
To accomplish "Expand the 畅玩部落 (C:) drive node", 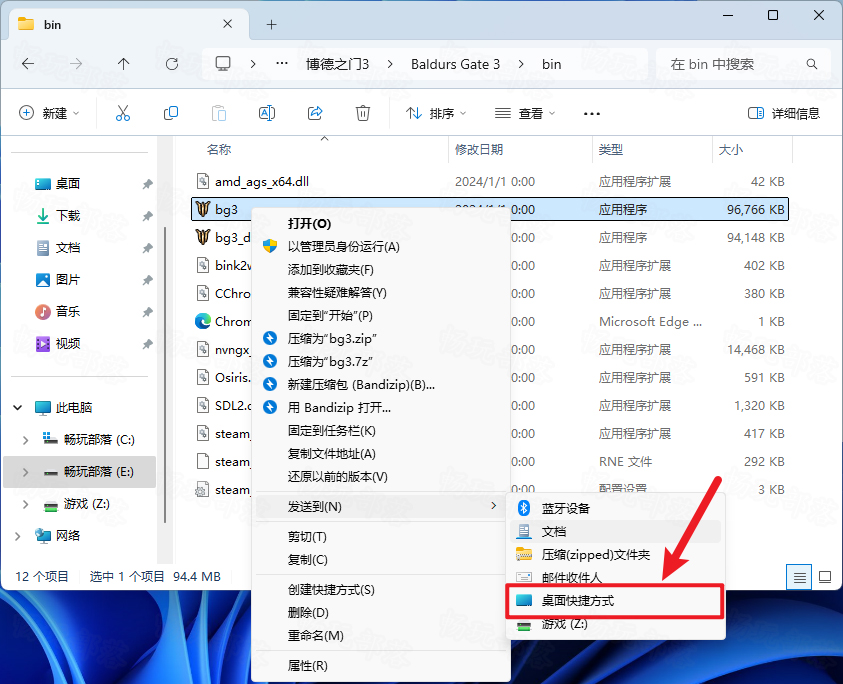I will 25,440.
